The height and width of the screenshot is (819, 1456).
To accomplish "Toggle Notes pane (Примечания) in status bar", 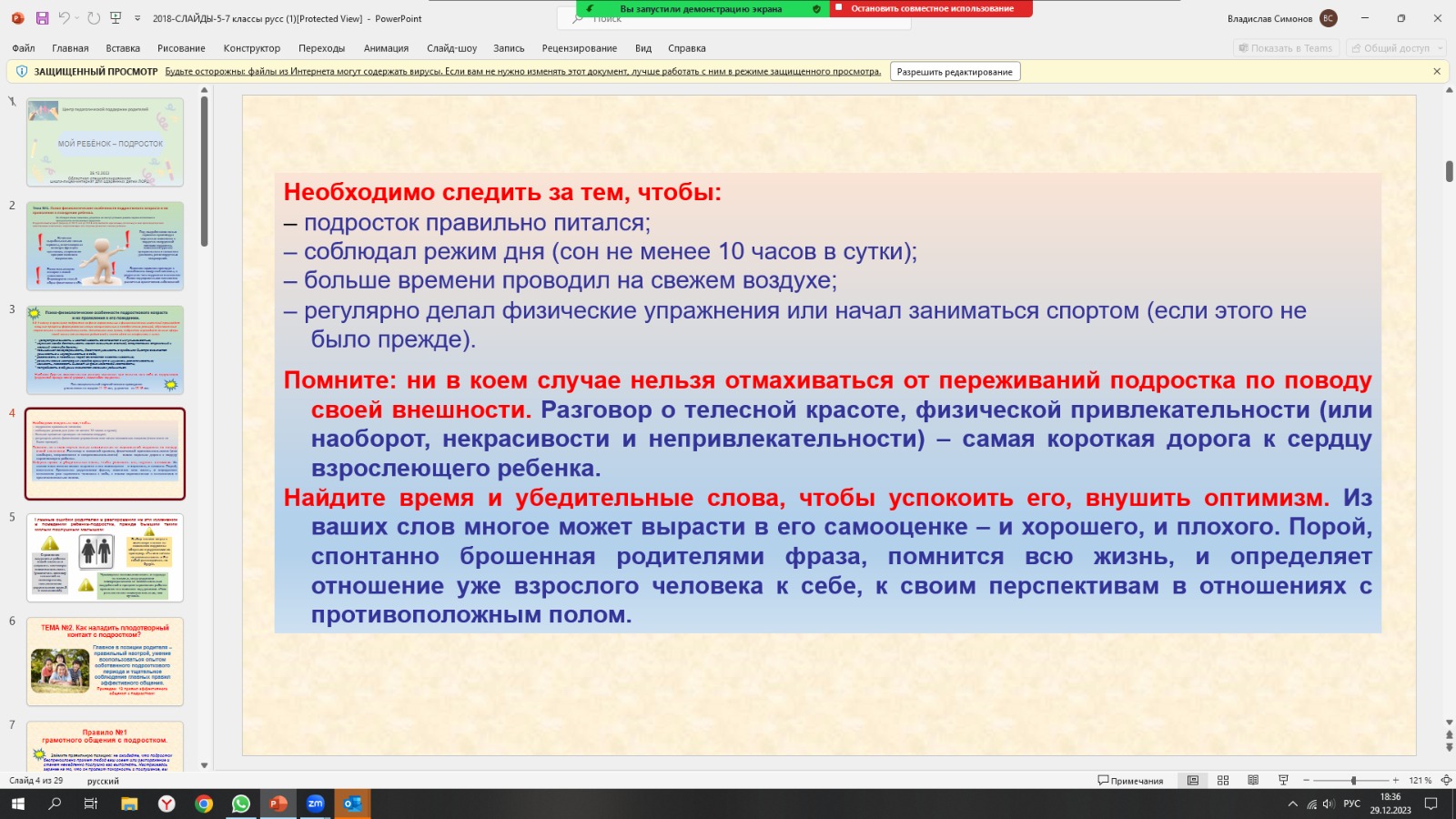I will pos(1130,781).
